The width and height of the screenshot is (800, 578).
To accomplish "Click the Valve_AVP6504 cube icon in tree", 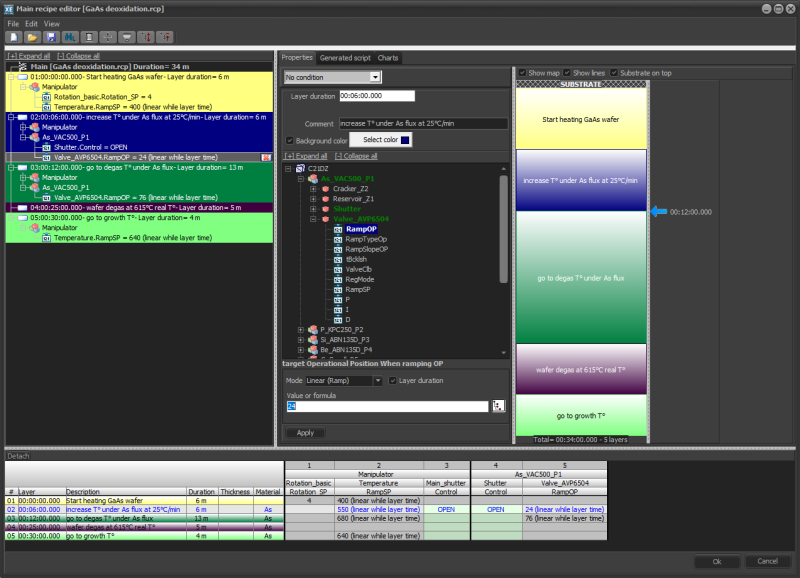I will tap(325, 218).
